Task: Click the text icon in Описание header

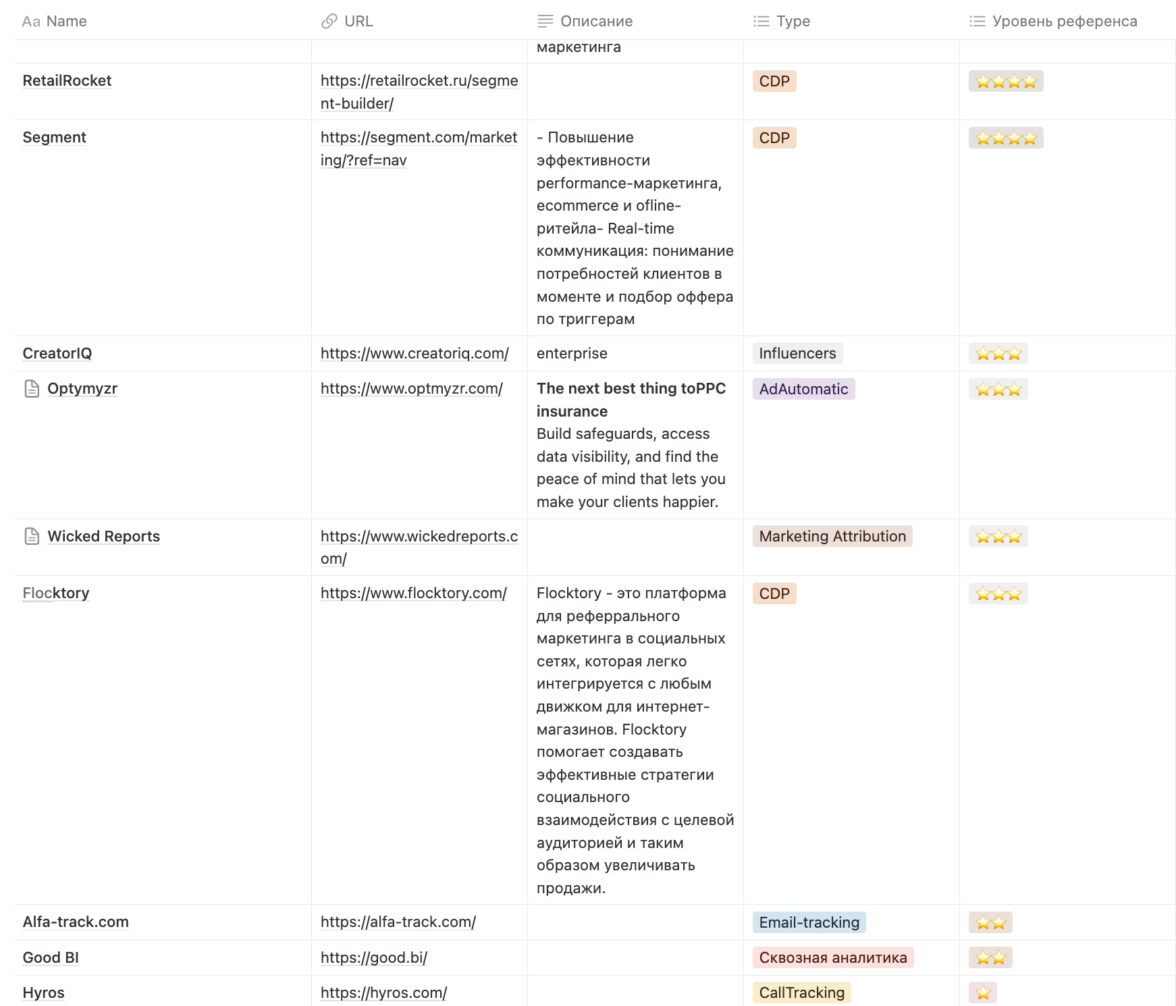Action: coord(545,21)
